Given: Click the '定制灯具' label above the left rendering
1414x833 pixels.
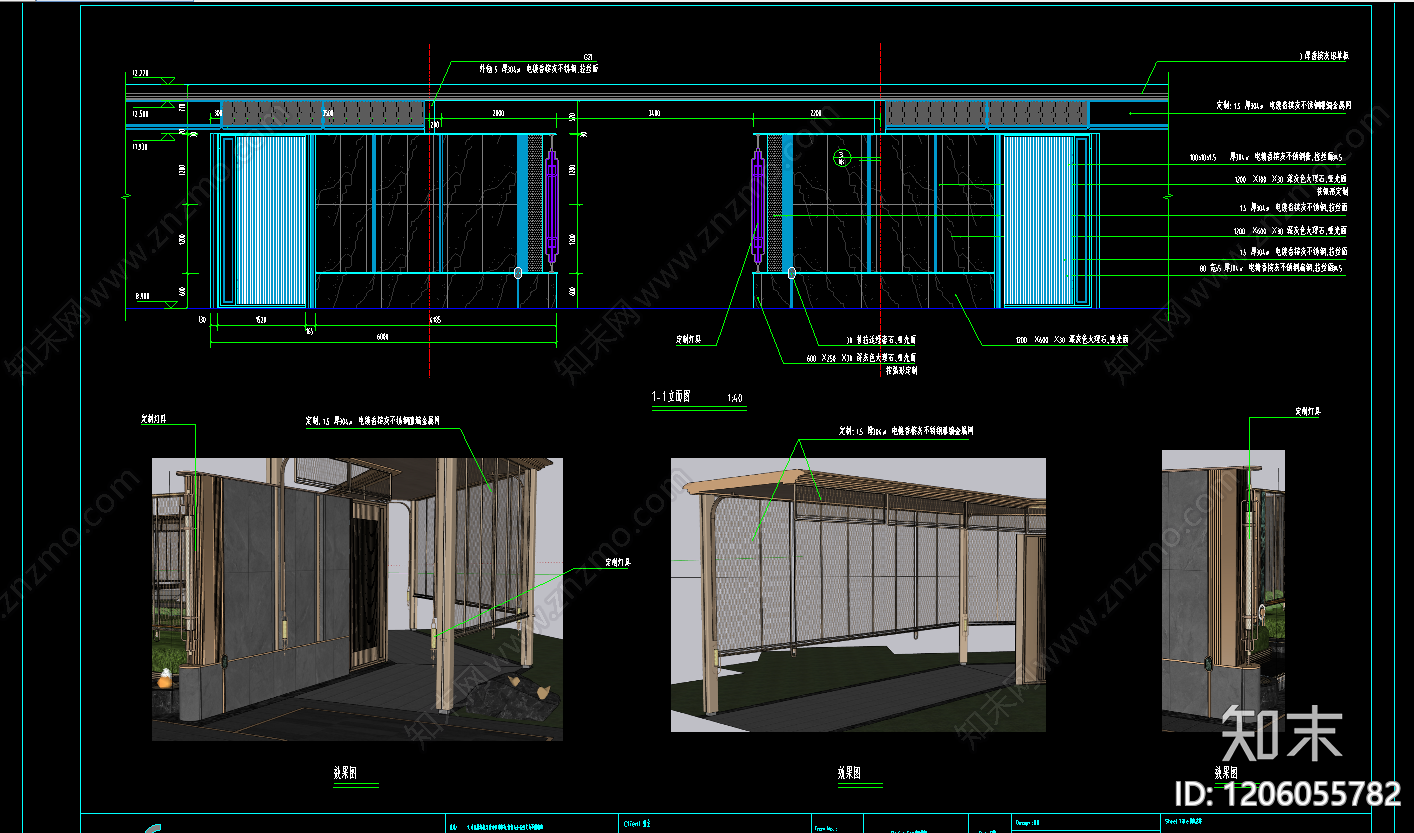Looking at the screenshot, I should tap(153, 420).
